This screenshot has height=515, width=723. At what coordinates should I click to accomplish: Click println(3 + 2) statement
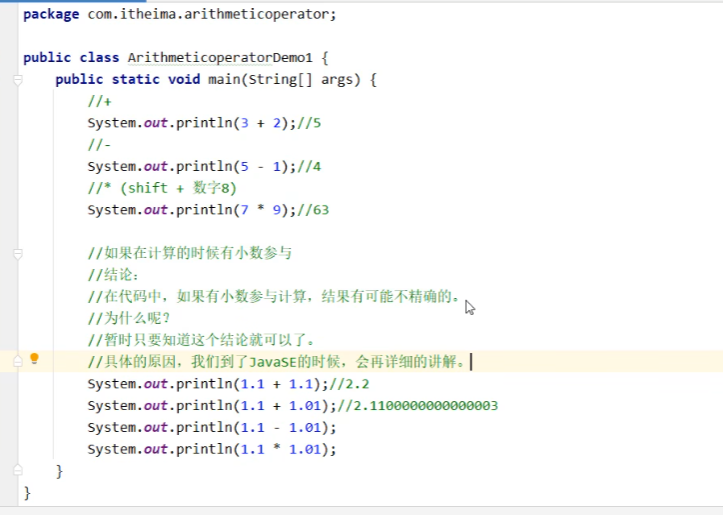click(192, 123)
